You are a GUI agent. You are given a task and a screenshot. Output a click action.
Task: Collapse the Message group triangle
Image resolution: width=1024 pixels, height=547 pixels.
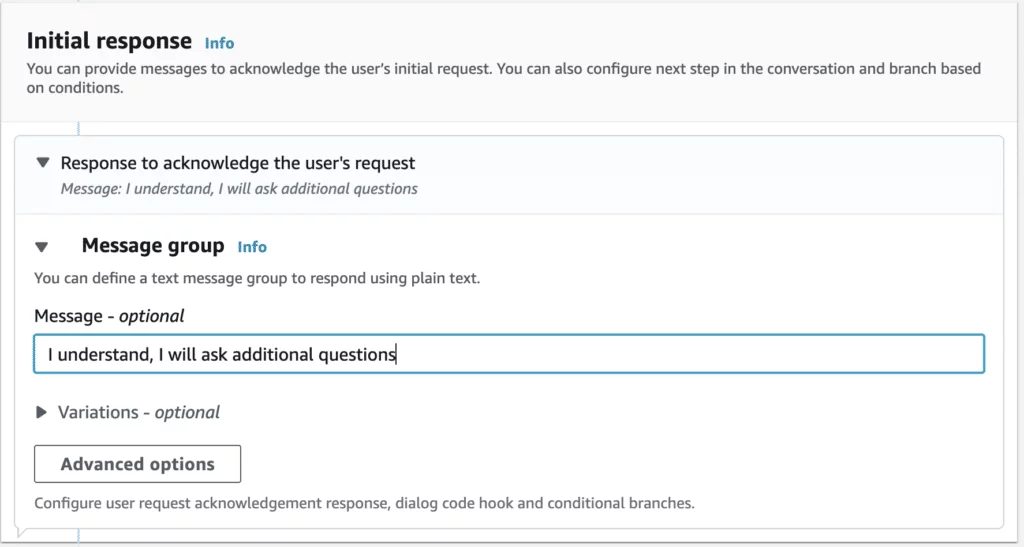[x=42, y=247]
